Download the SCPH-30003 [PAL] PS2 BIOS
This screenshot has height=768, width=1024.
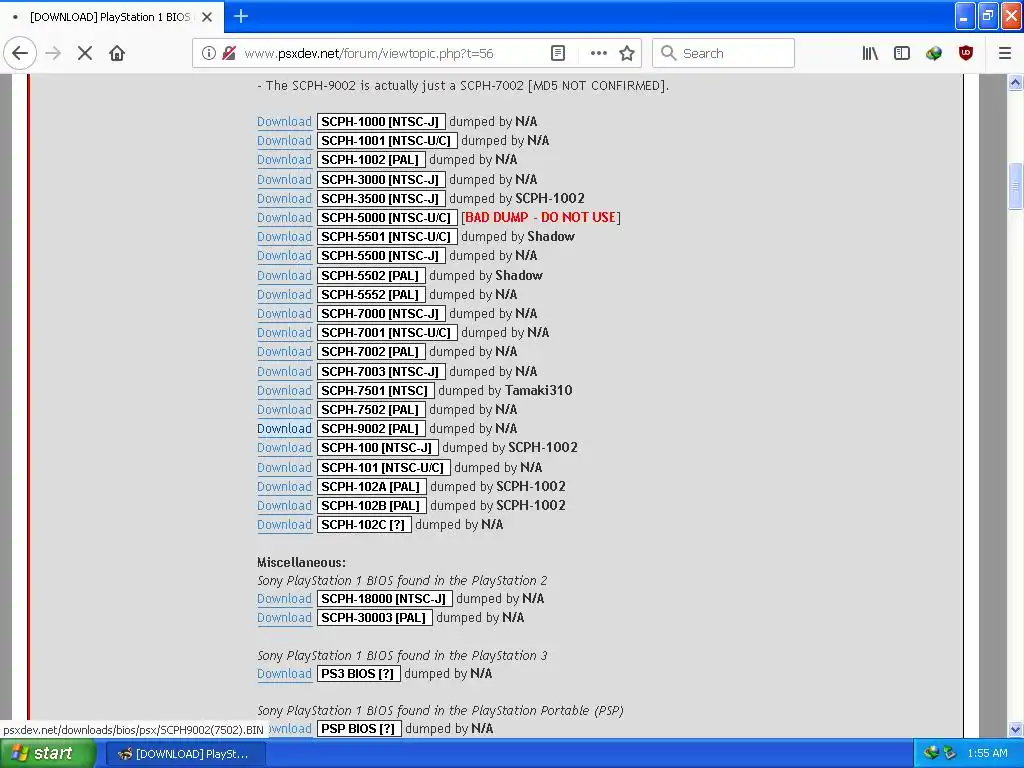284,617
